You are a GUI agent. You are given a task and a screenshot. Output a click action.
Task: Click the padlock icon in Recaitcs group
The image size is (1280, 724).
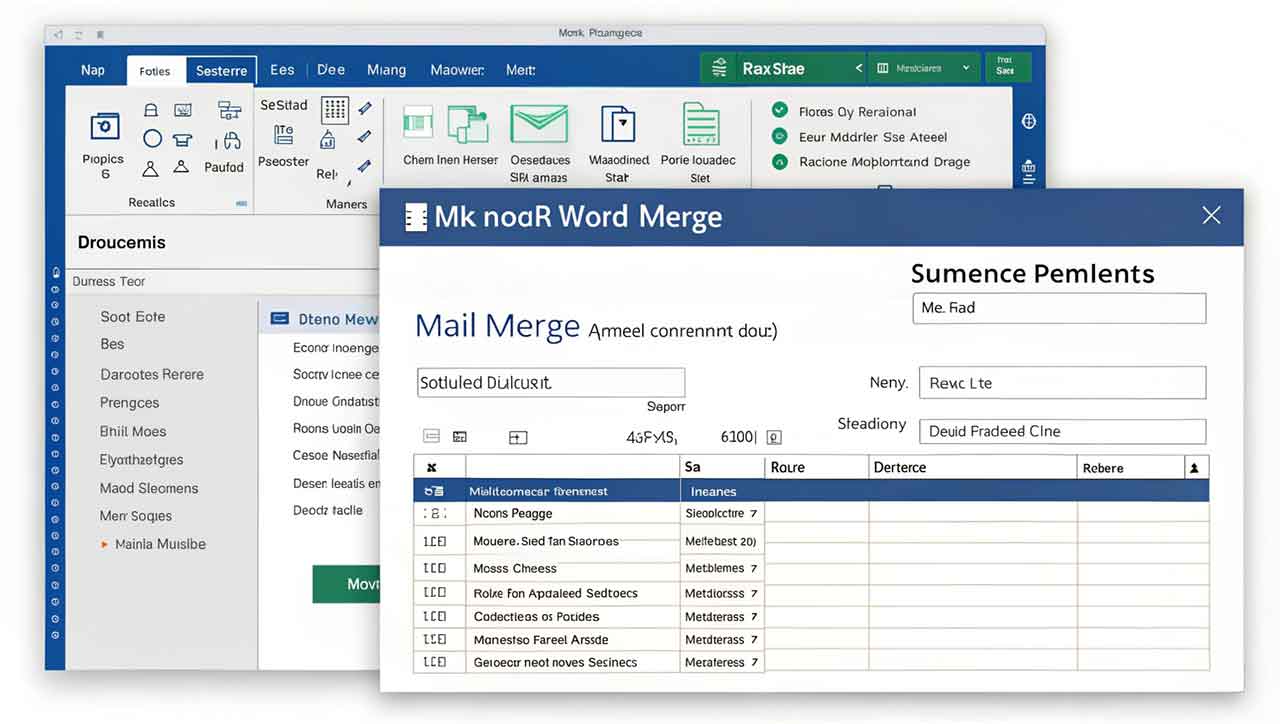coord(151,111)
